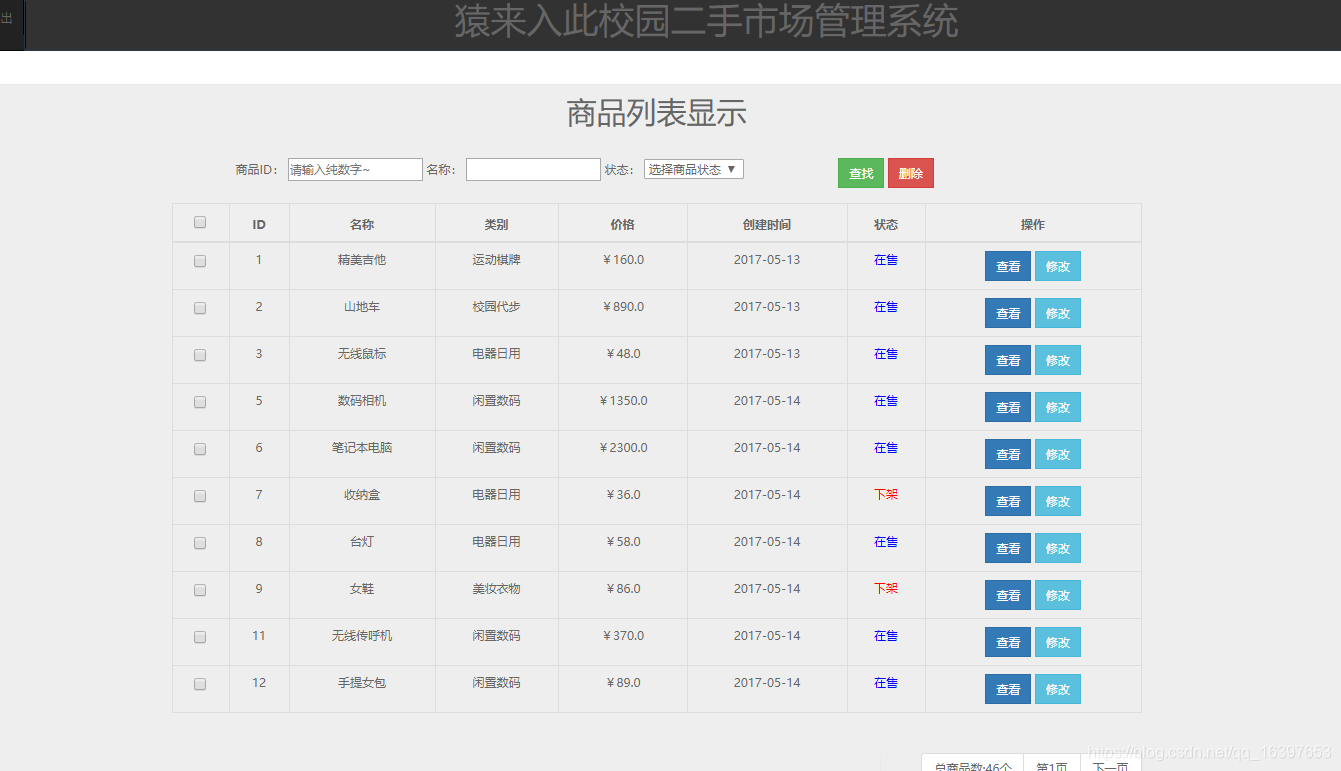Click 修改 in the 女鞋 row

(x=1058, y=595)
